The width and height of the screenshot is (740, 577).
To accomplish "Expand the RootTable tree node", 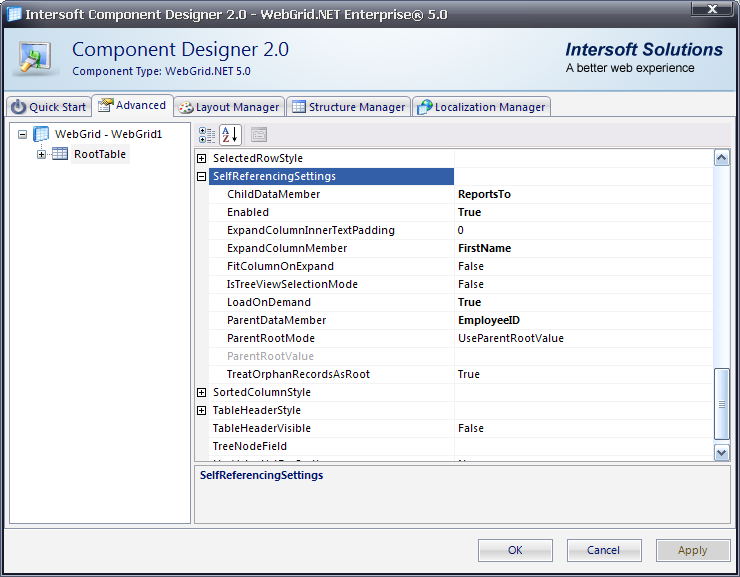I will [x=42, y=154].
